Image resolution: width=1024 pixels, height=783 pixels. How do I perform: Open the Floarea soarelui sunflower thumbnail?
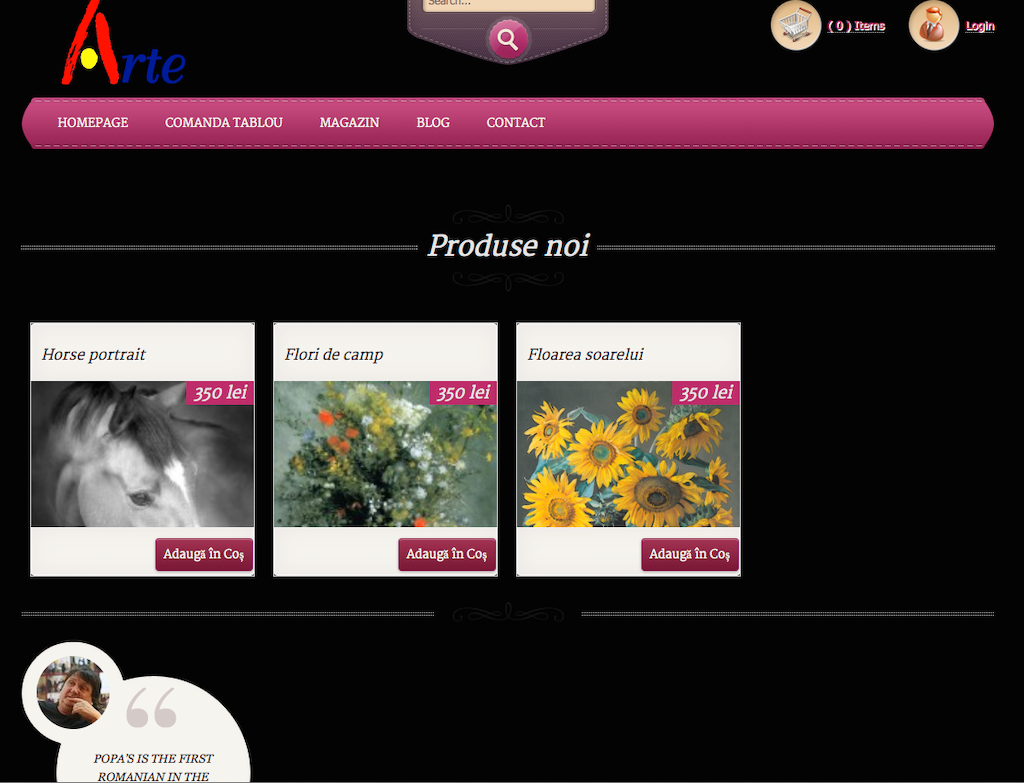point(628,454)
